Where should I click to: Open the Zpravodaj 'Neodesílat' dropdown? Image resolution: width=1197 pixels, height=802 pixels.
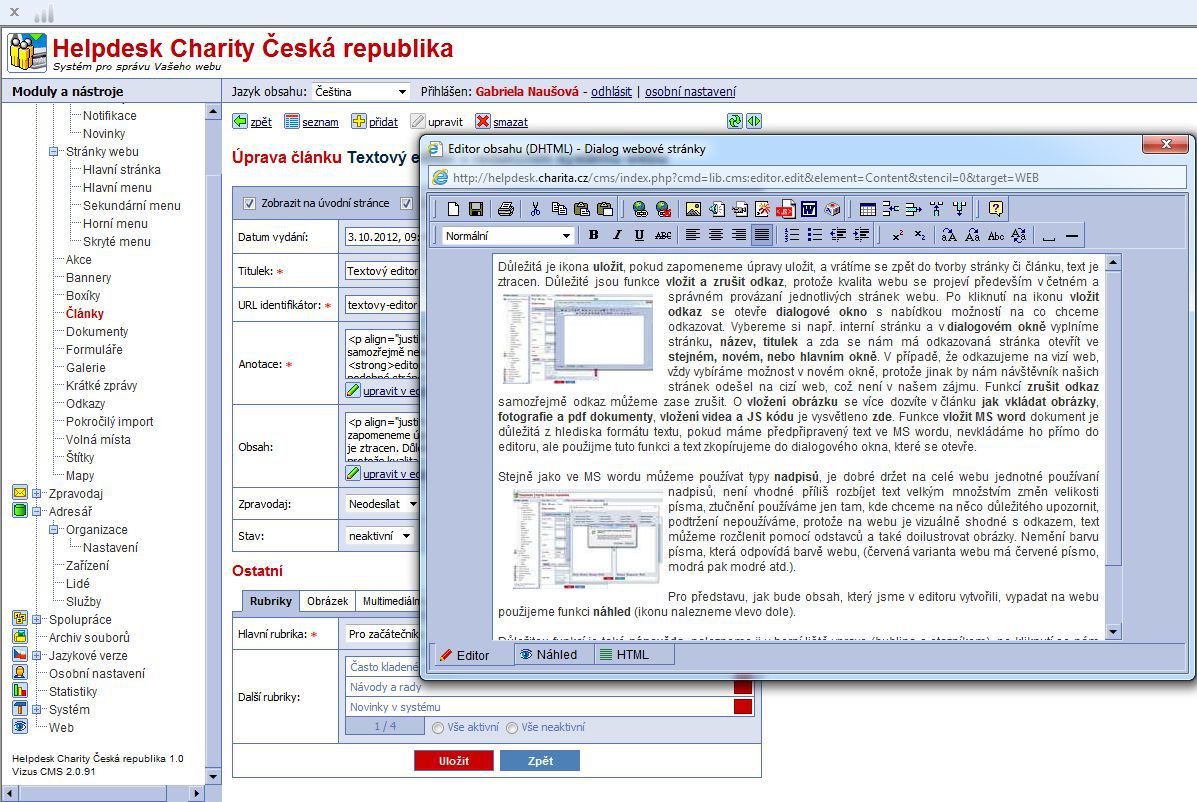(x=382, y=504)
